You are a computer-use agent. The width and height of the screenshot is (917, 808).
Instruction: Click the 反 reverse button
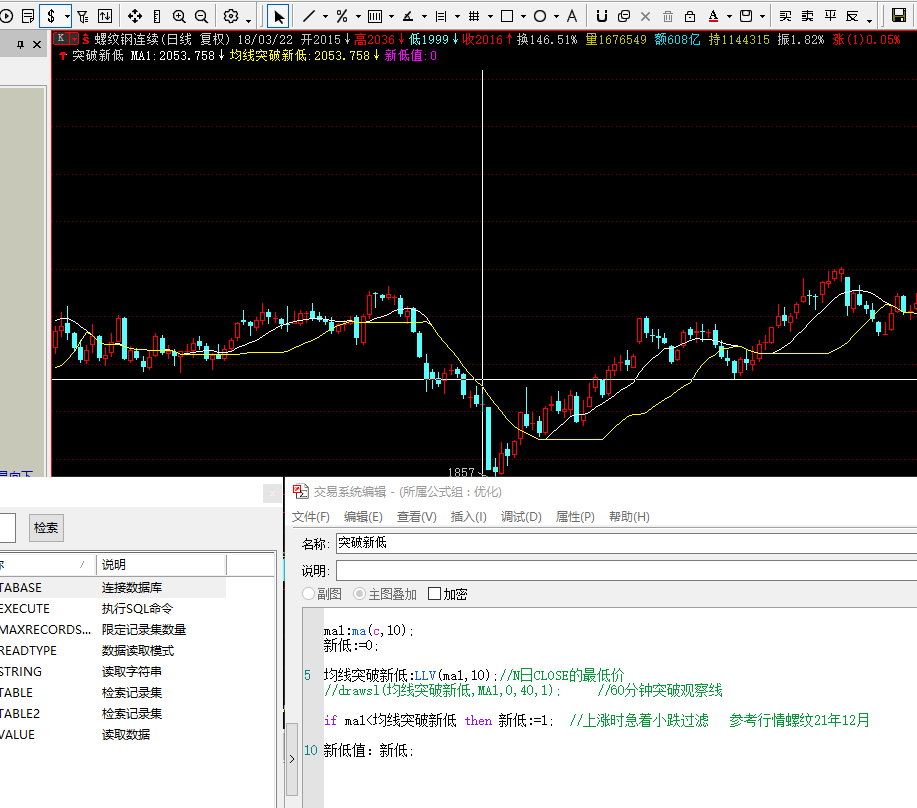[x=852, y=16]
